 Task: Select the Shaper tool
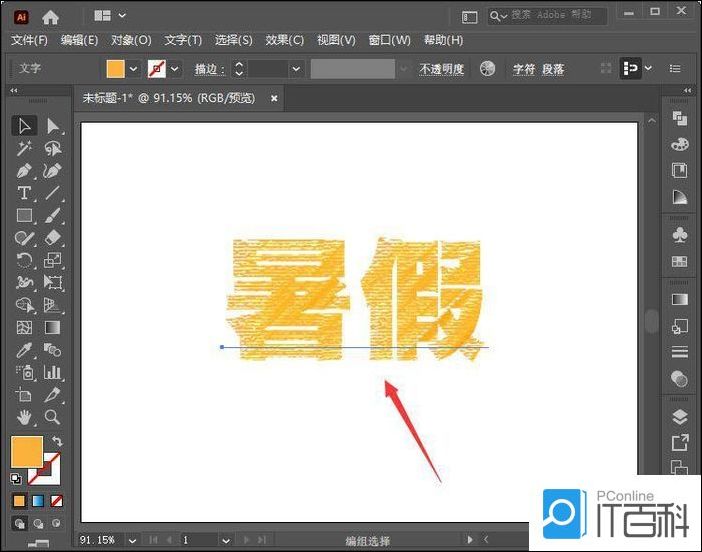pyautogui.click(x=24, y=238)
